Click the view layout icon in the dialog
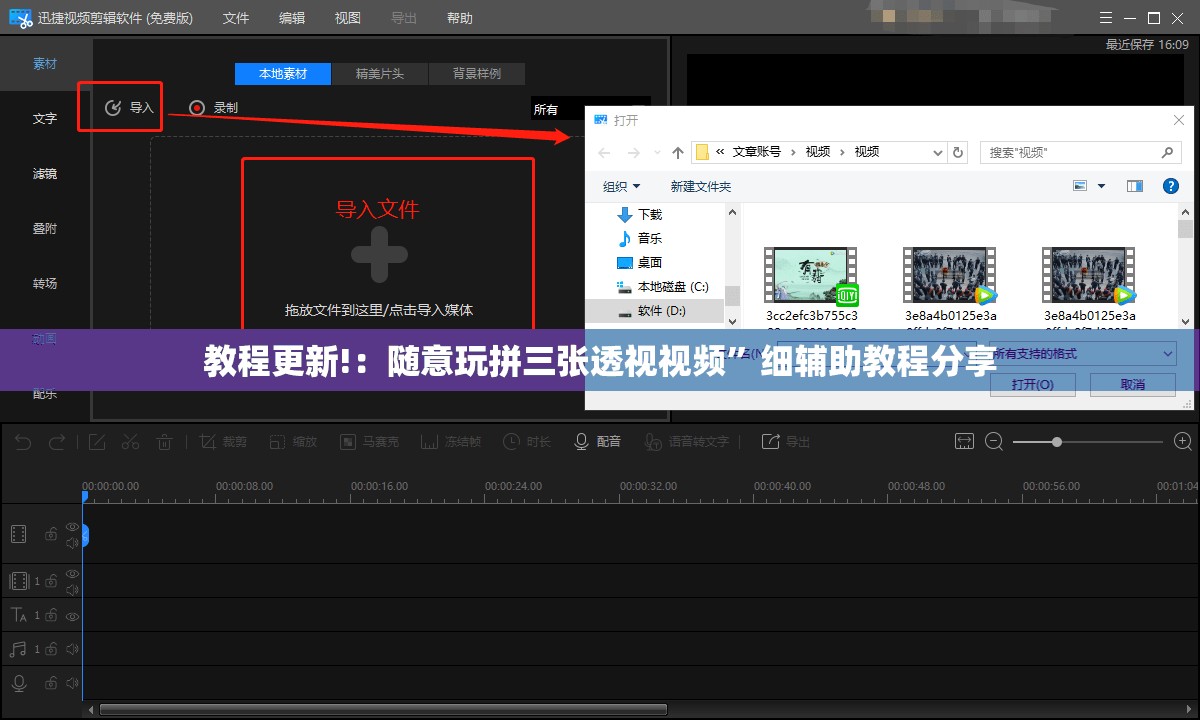The height and width of the screenshot is (720, 1200). (1080, 186)
